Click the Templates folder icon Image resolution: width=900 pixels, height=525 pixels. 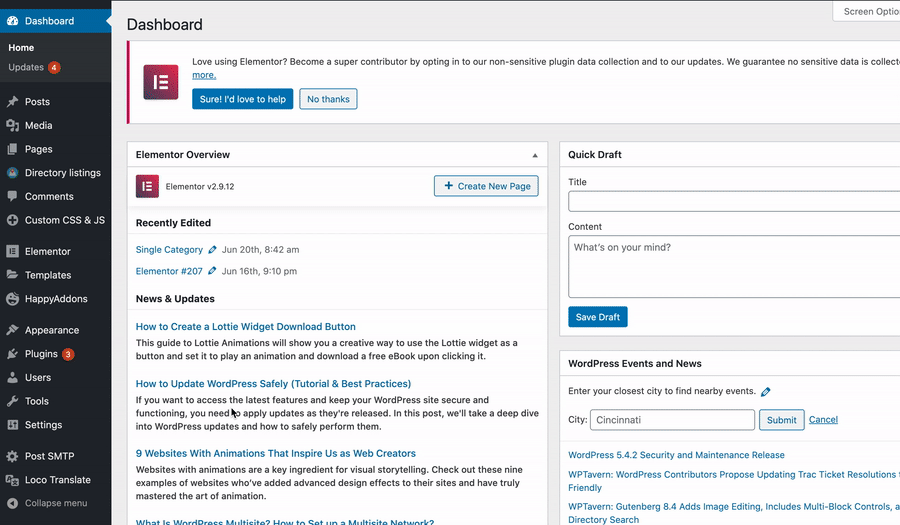[13, 275]
